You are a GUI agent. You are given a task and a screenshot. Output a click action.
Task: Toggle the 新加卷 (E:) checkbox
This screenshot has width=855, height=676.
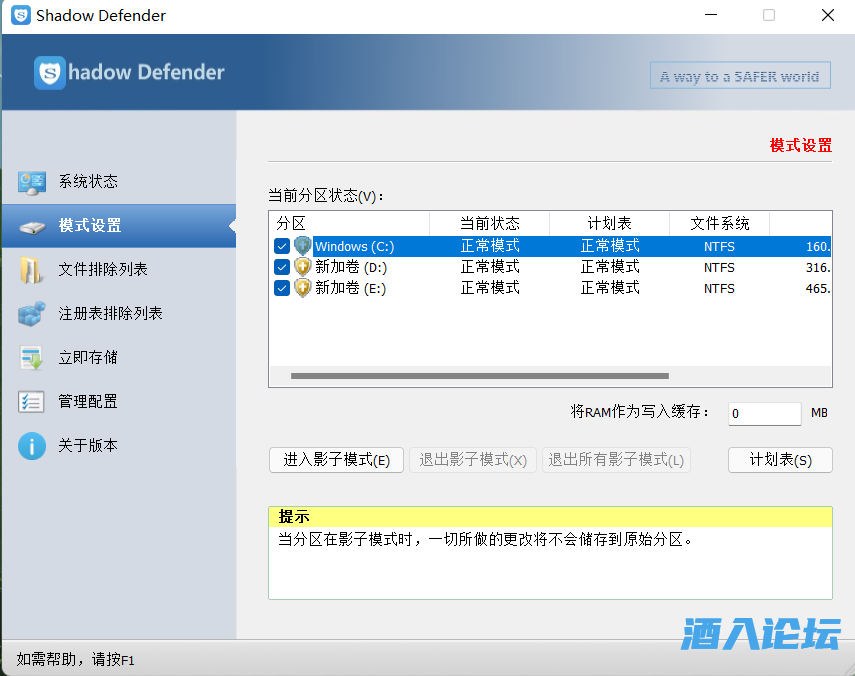[282, 288]
